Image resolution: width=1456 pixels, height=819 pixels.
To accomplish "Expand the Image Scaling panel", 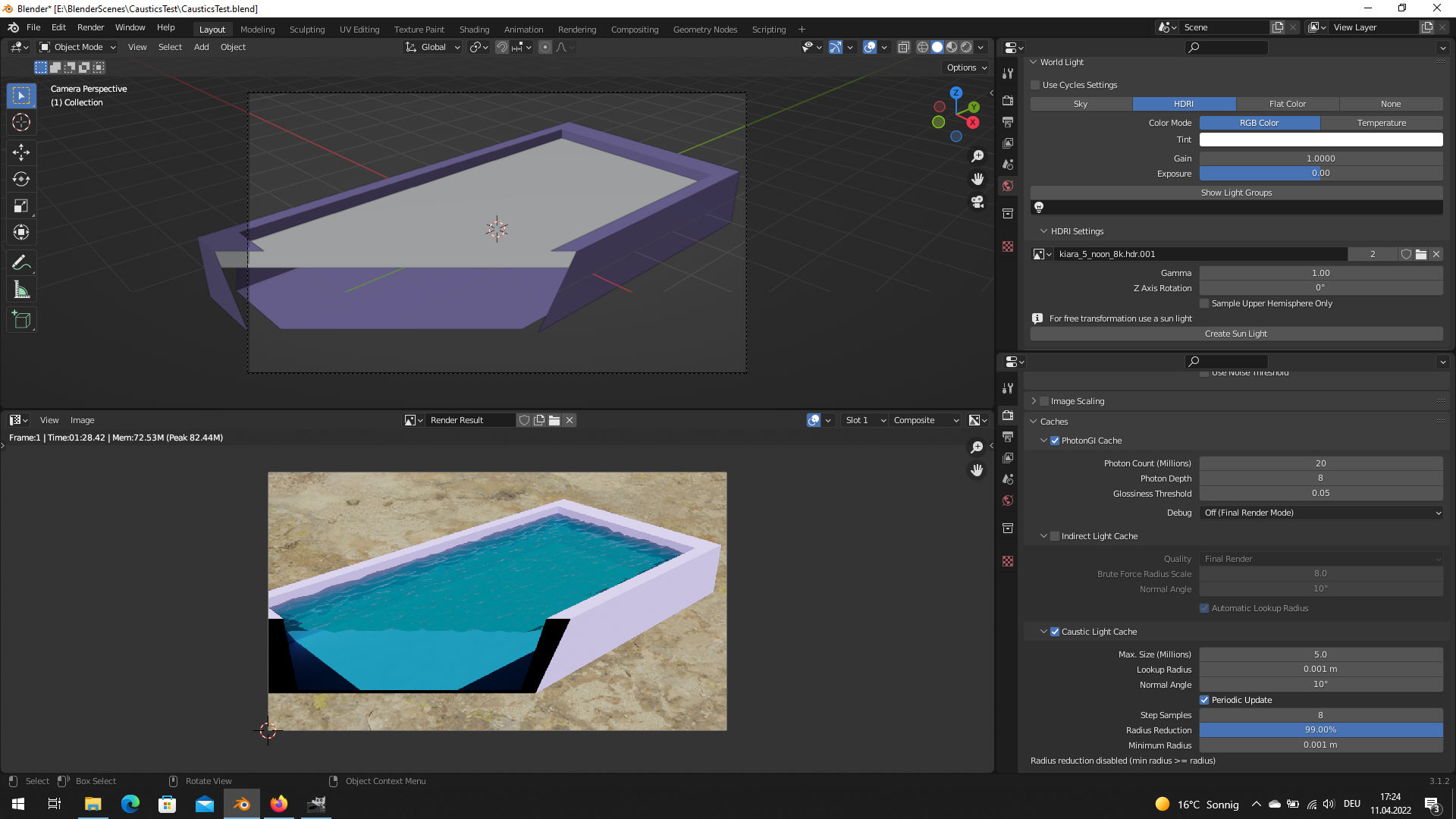I will [x=1034, y=401].
